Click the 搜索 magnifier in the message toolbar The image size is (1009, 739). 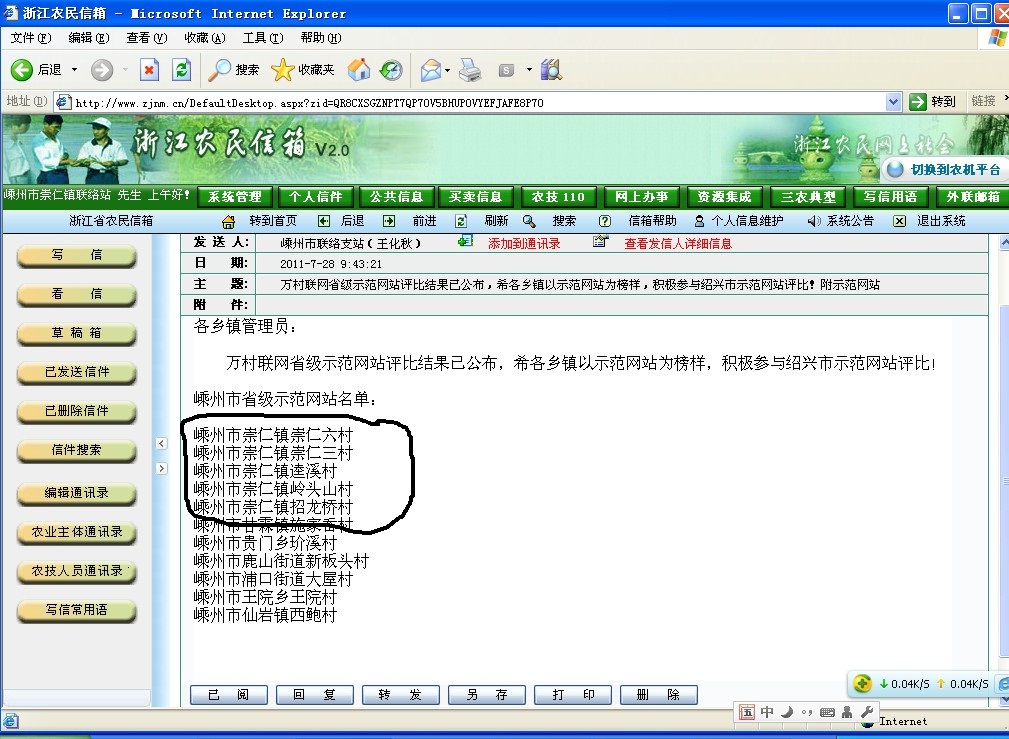tap(529, 221)
